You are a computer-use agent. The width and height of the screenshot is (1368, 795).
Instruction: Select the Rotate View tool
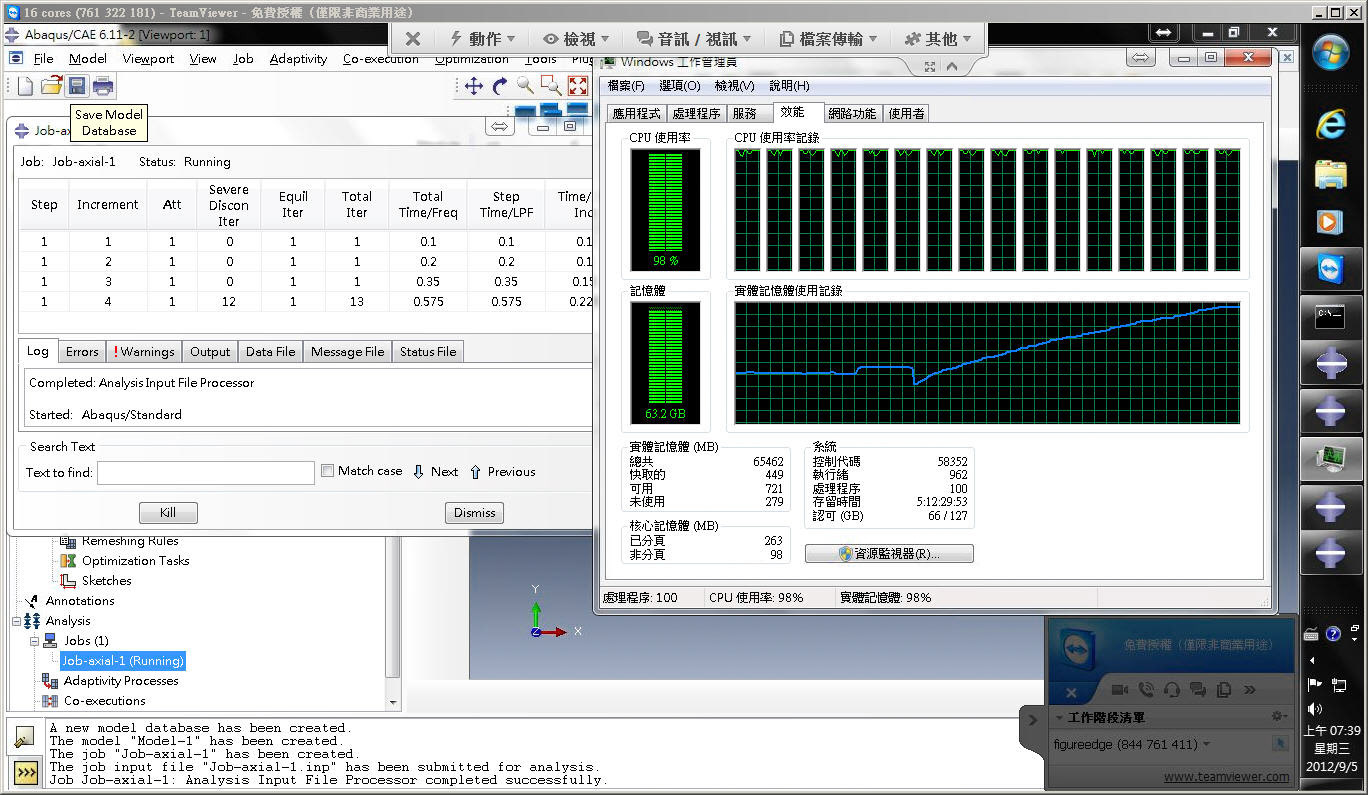click(500, 86)
